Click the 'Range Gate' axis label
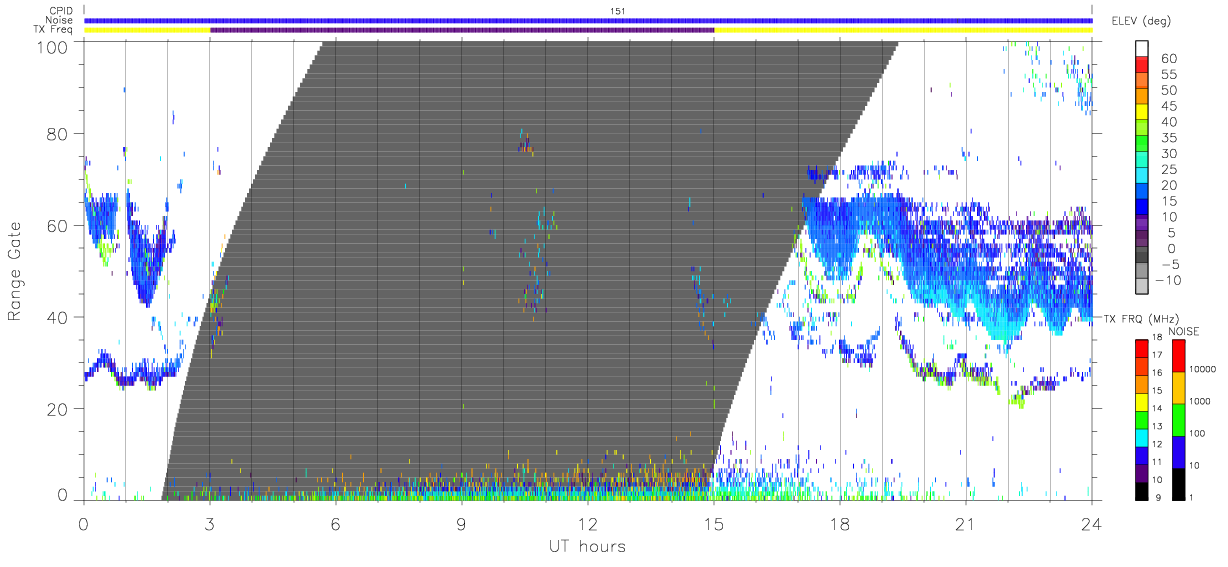 tap(15, 272)
